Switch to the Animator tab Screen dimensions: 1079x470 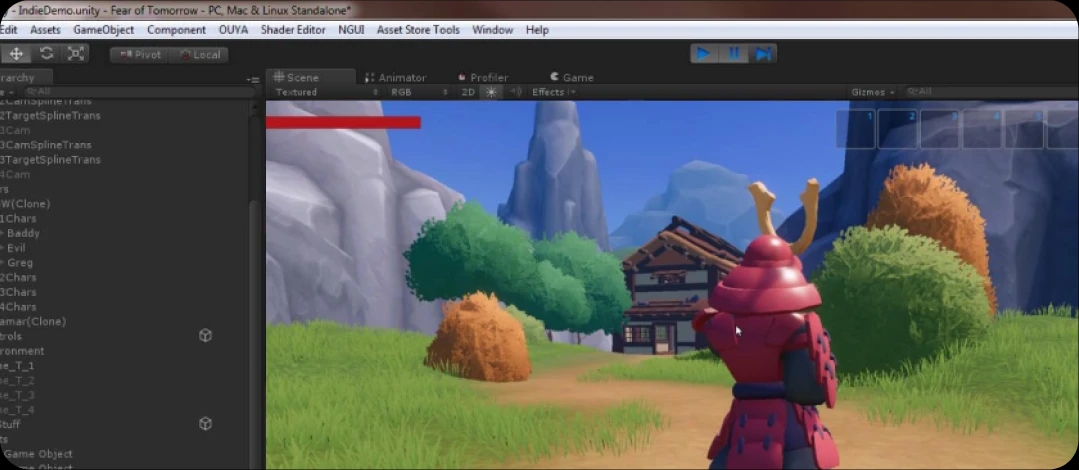pos(396,77)
